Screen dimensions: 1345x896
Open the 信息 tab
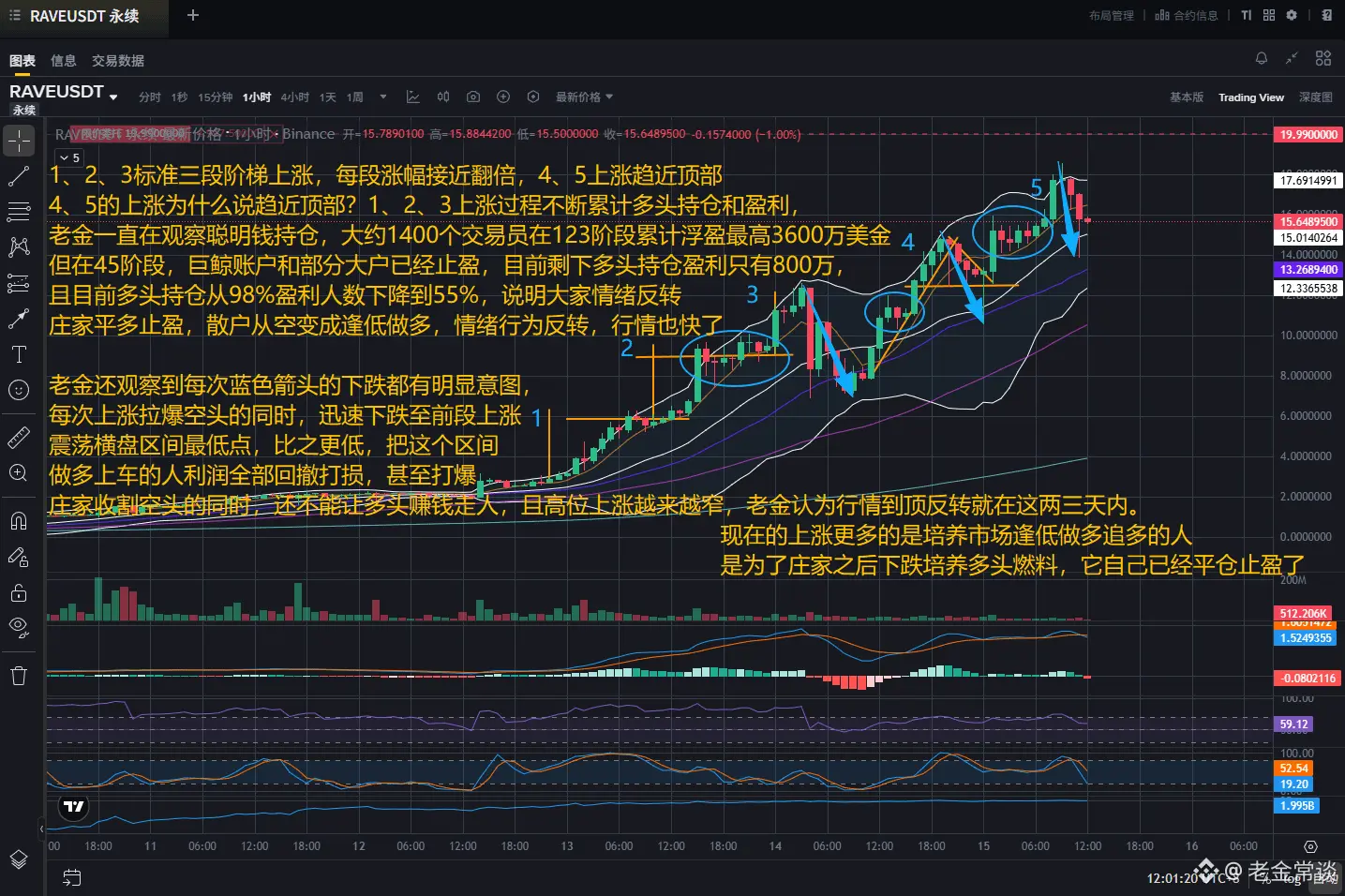[x=64, y=61]
